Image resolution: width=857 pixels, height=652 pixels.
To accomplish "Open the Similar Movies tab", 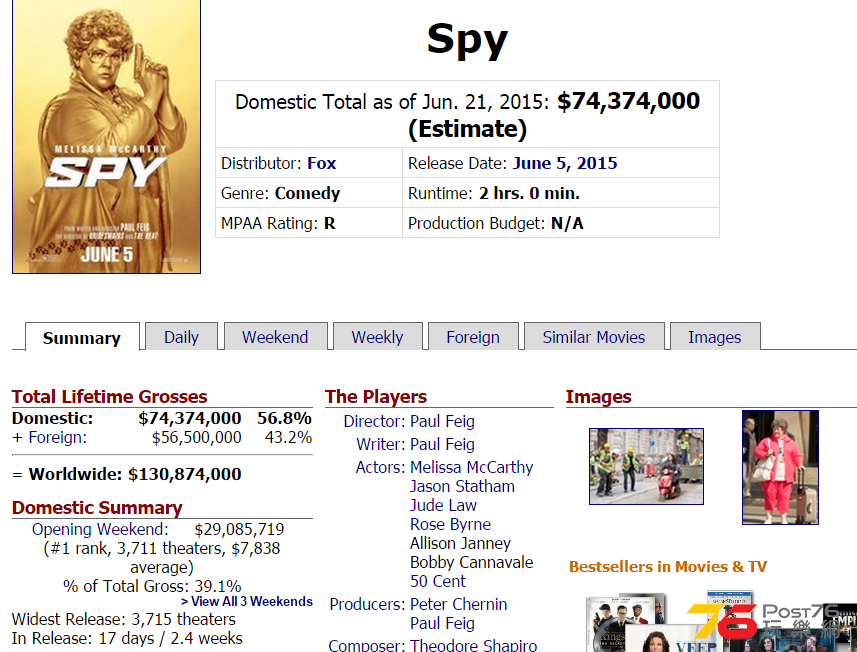I will 594,337.
